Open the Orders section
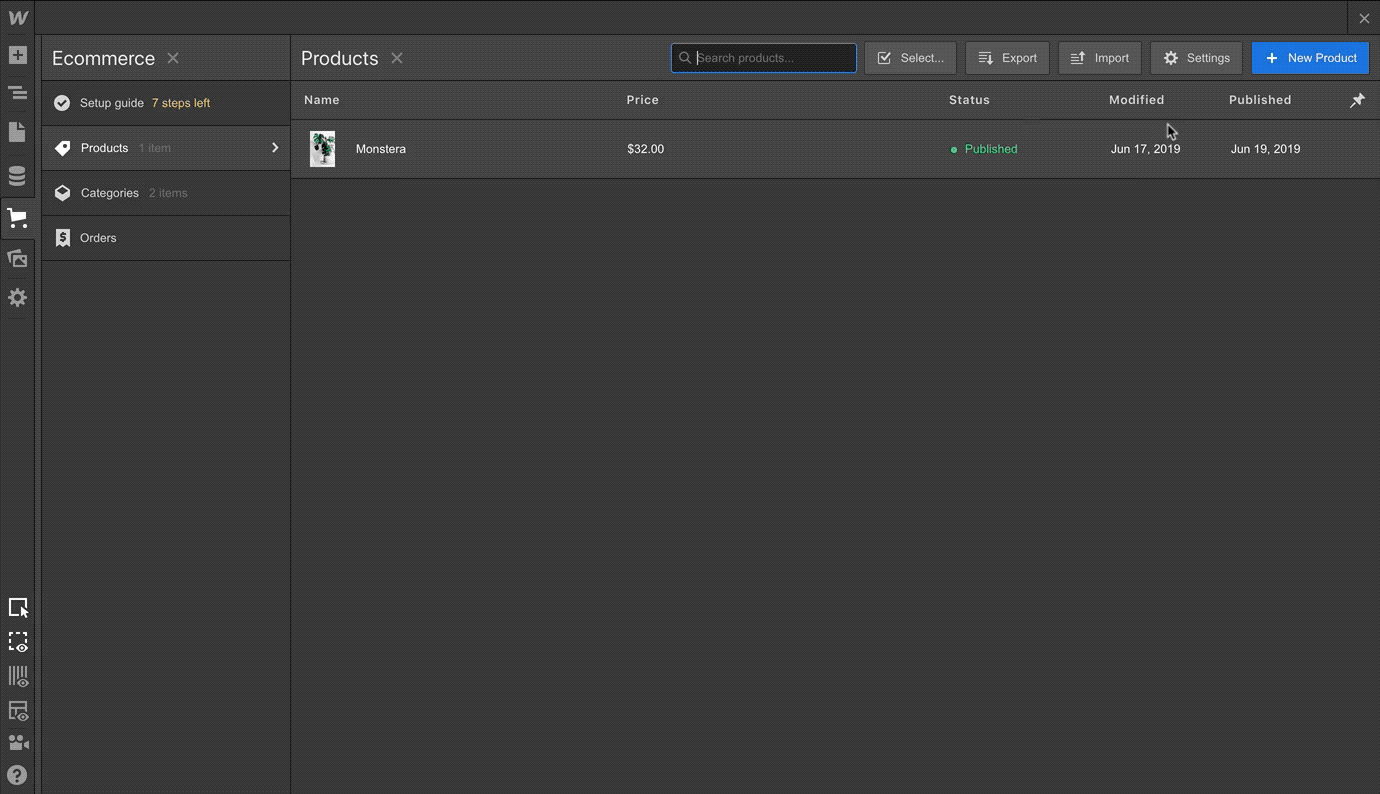The width and height of the screenshot is (1380, 794). point(98,237)
